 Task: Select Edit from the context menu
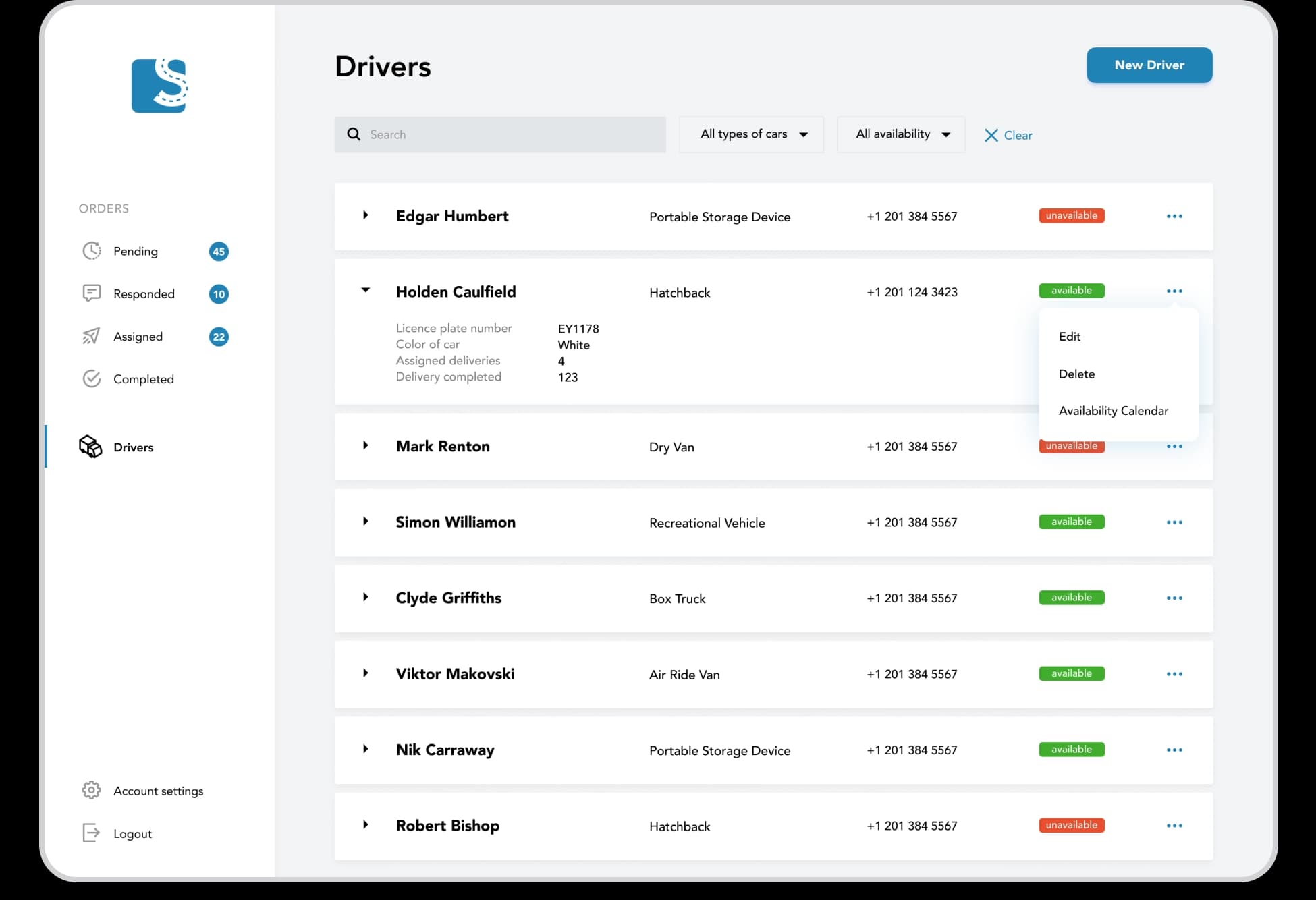coord(1070,336)
